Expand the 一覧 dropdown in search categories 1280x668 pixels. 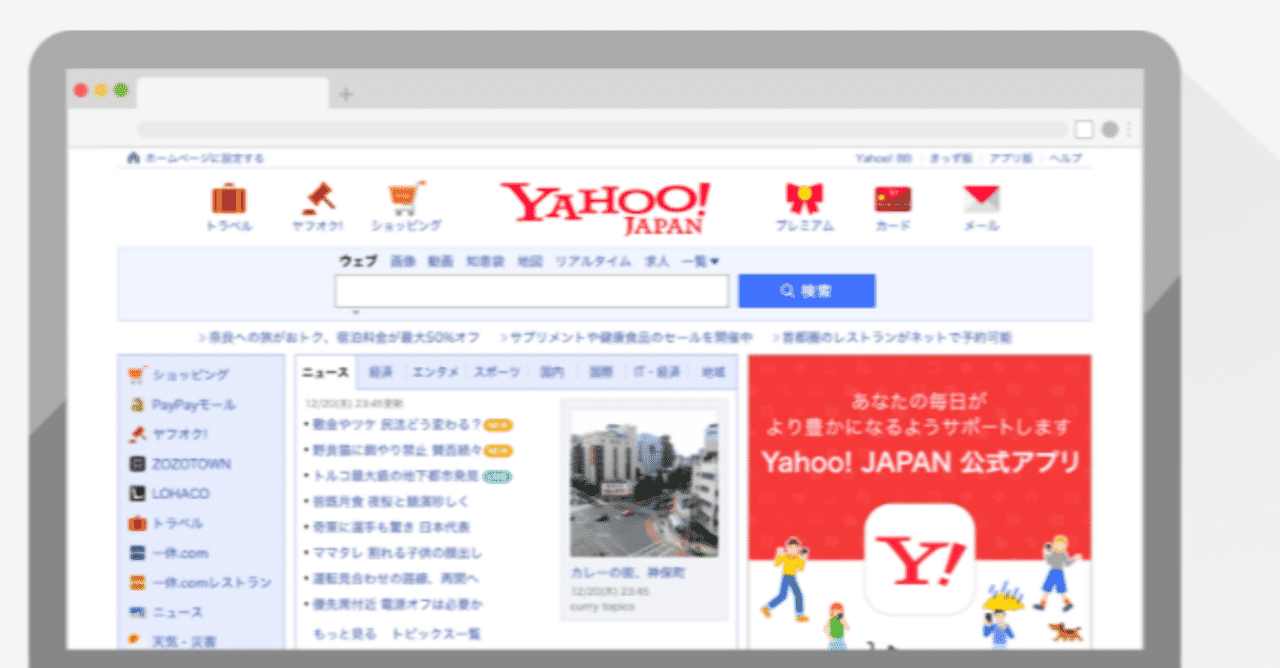coord(700,261)
